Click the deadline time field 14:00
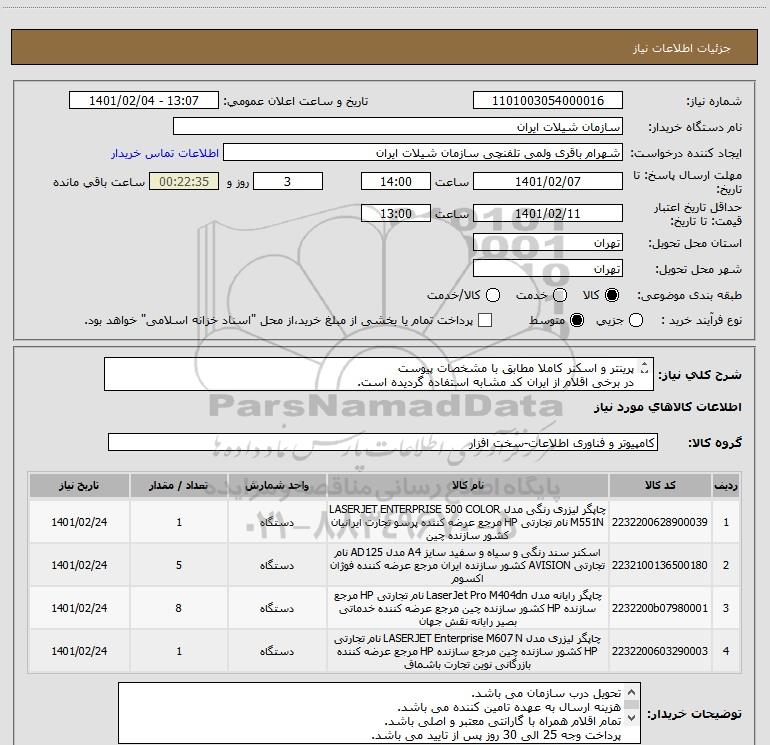Viewport: 770px width, 745px height. (396, 181)
